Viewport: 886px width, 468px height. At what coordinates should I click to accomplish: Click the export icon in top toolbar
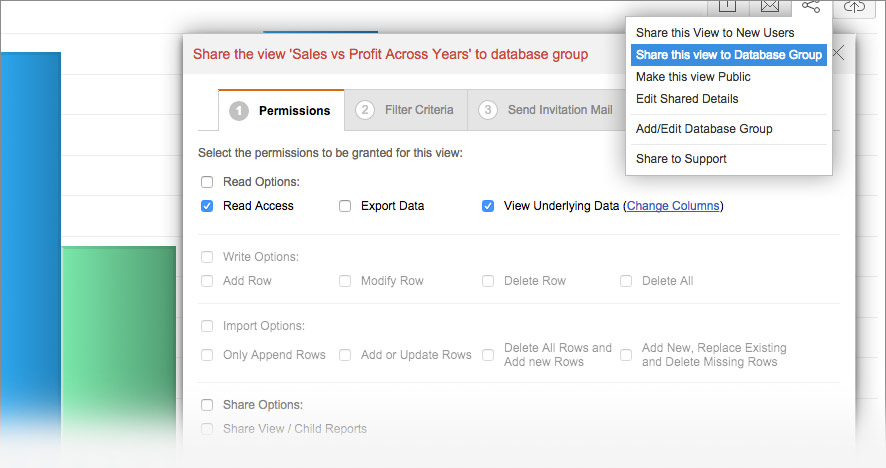(727, 7)
